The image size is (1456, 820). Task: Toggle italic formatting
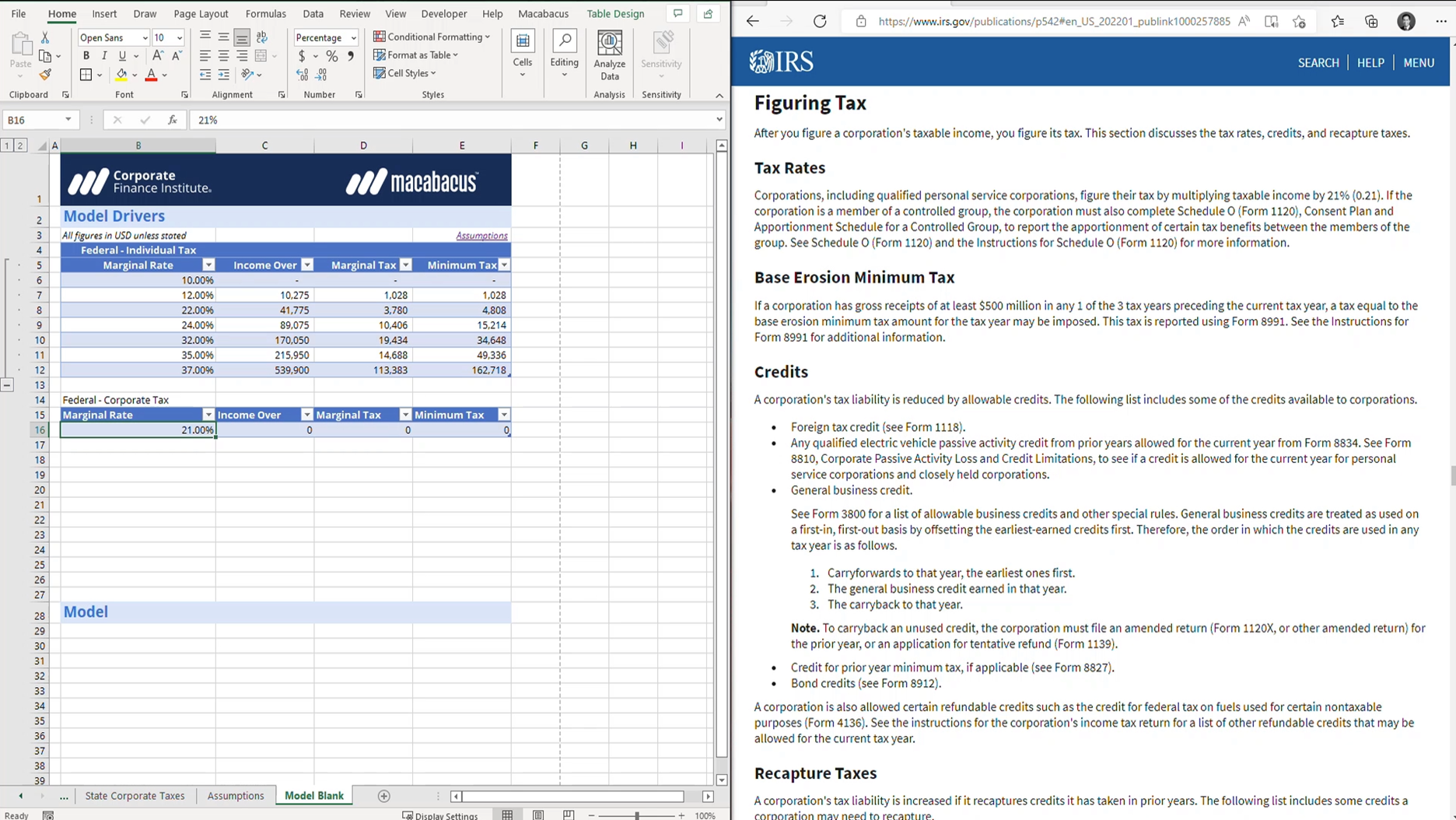104,56
